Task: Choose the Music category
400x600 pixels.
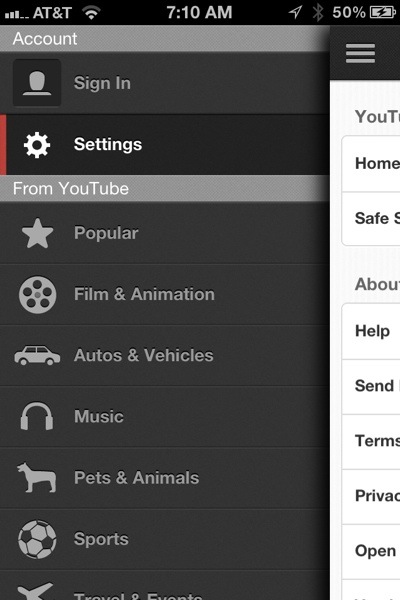Action: click(165, 417)
